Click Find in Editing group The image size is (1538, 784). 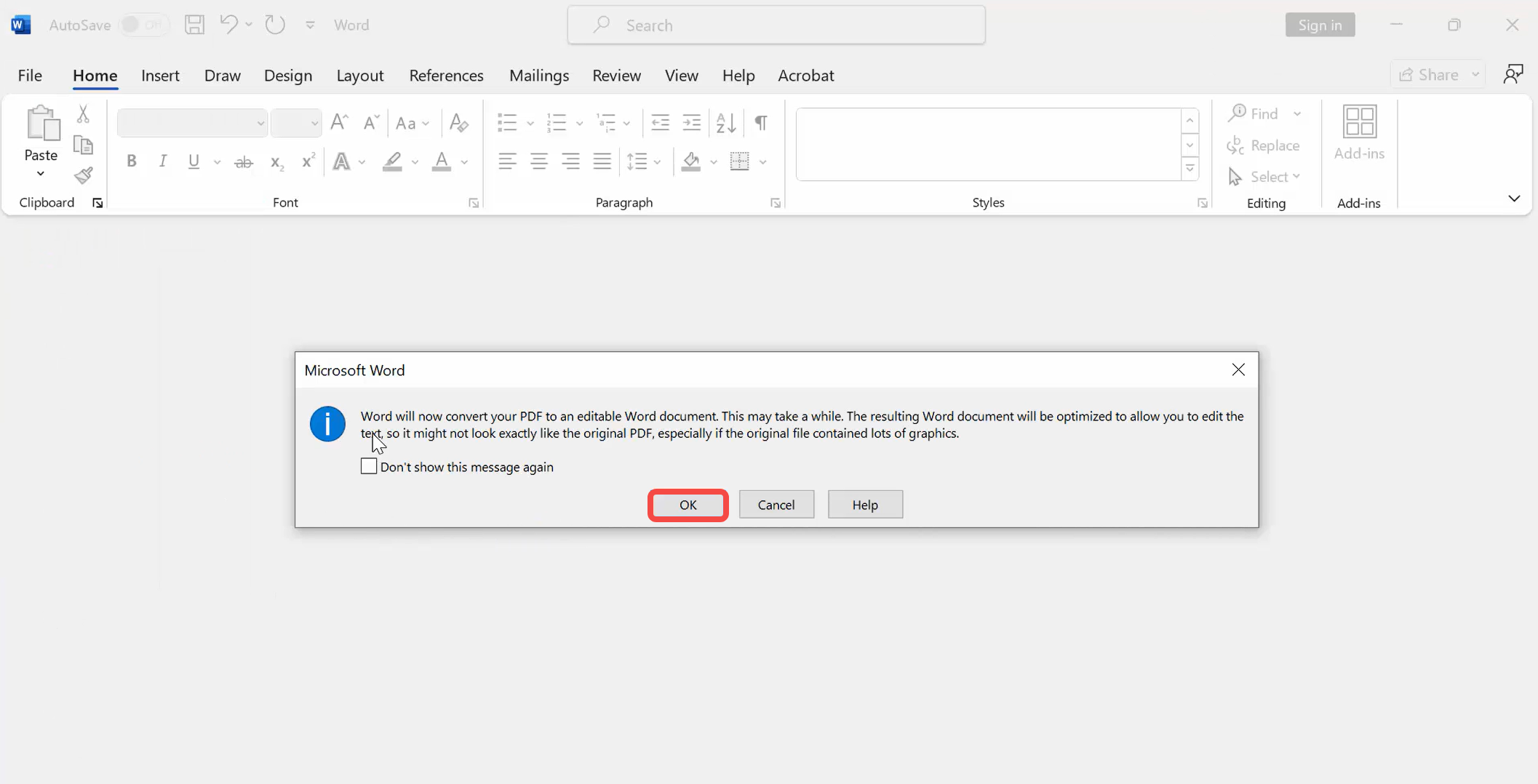point(1254,113)
